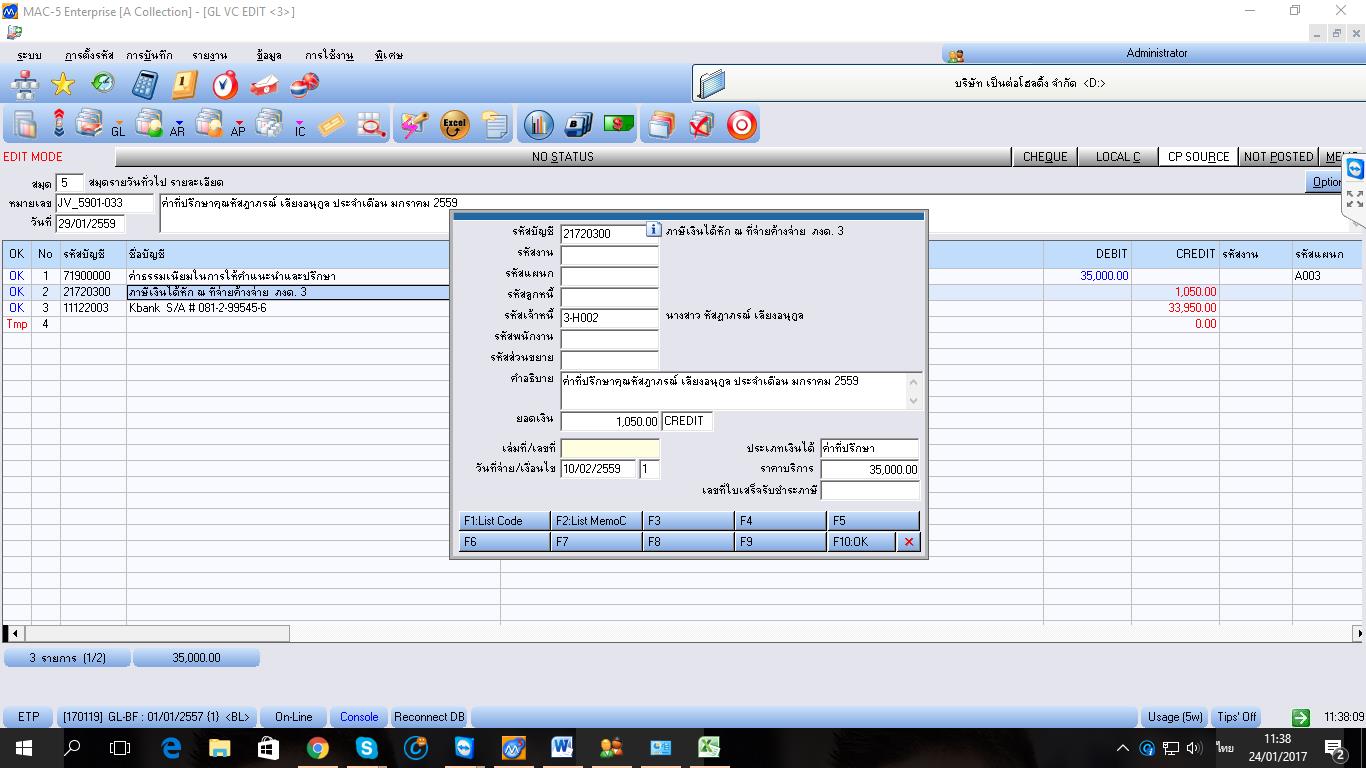This screenshot has width=1366, height=768.
Task: Click the yellow เล่มที่/เลขที่ input field
Action: tap(609, 449)
